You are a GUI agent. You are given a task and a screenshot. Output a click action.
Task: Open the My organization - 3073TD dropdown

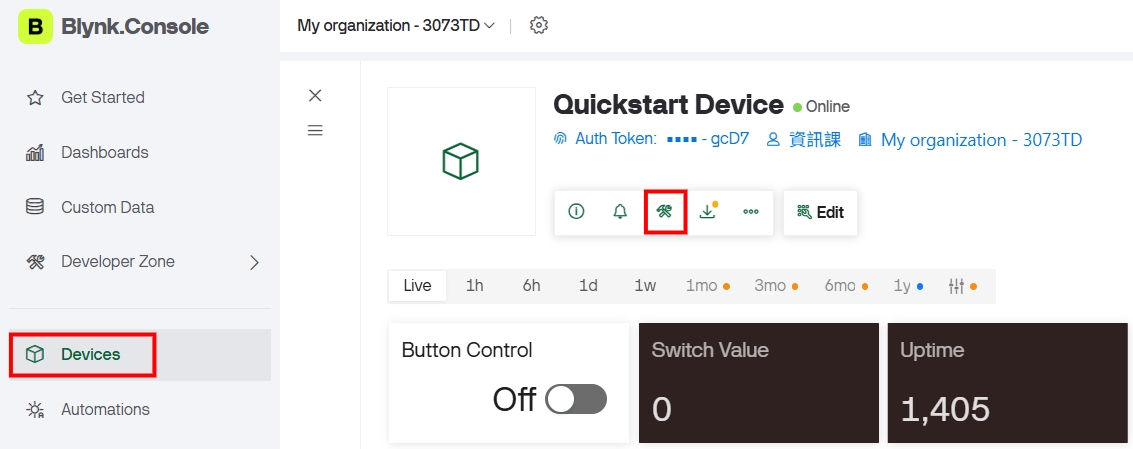(396, 25)
